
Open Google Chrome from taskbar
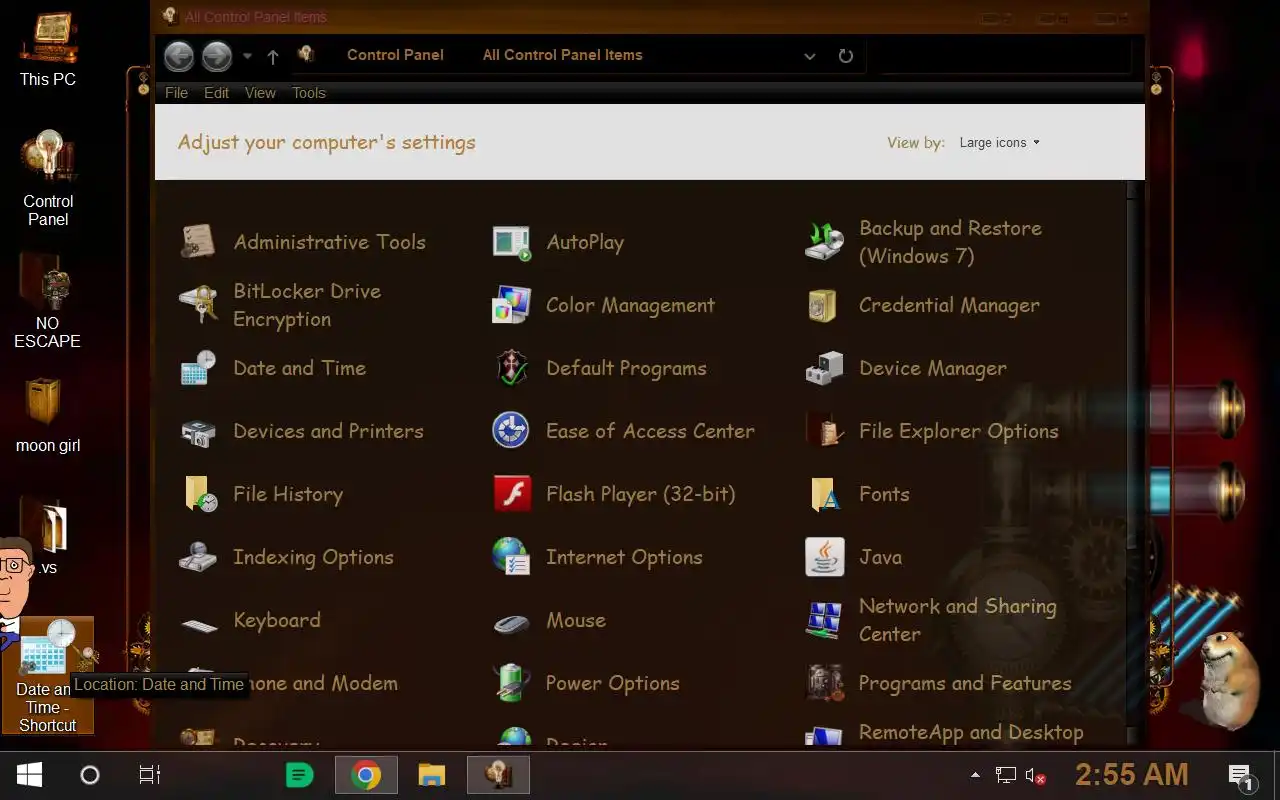click(x=366, y=775)
